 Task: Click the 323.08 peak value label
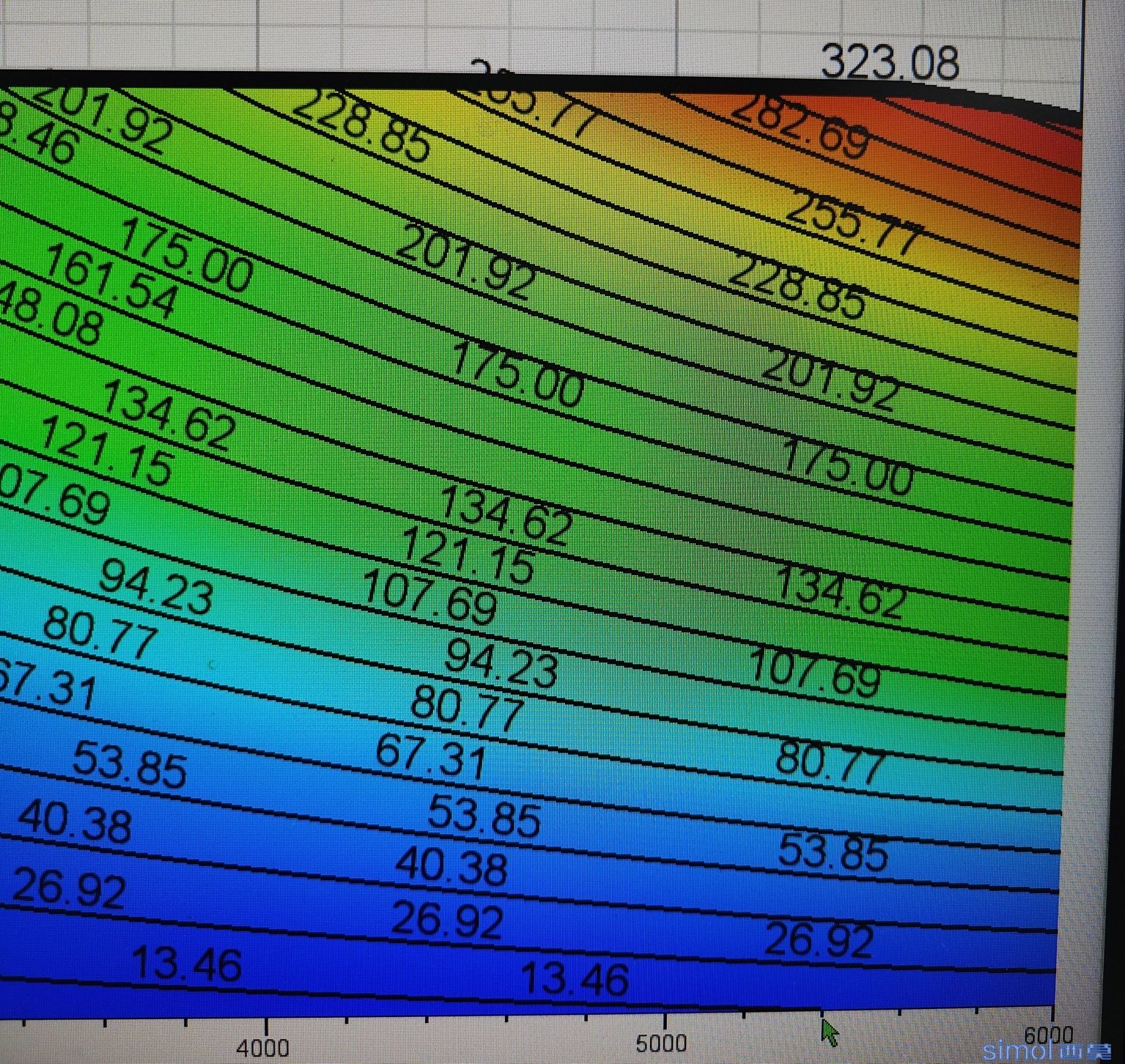(889, 62)
